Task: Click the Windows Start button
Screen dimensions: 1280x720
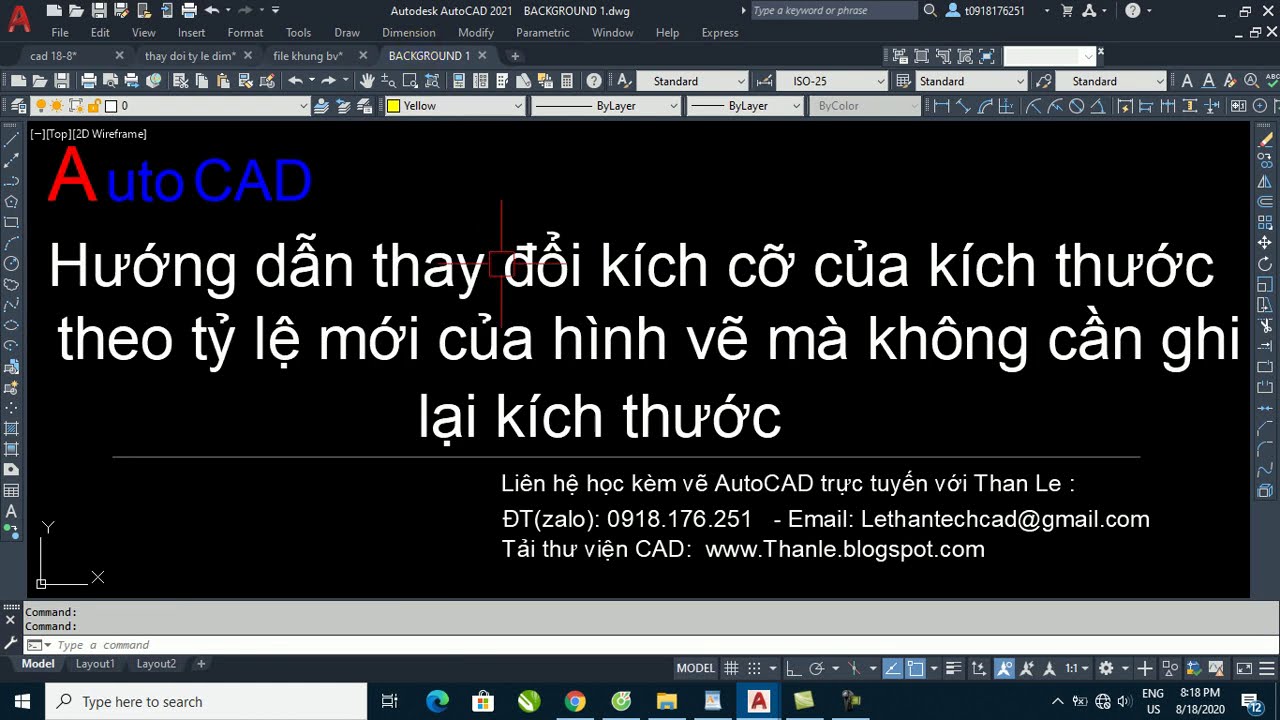Action: point(22,702)
